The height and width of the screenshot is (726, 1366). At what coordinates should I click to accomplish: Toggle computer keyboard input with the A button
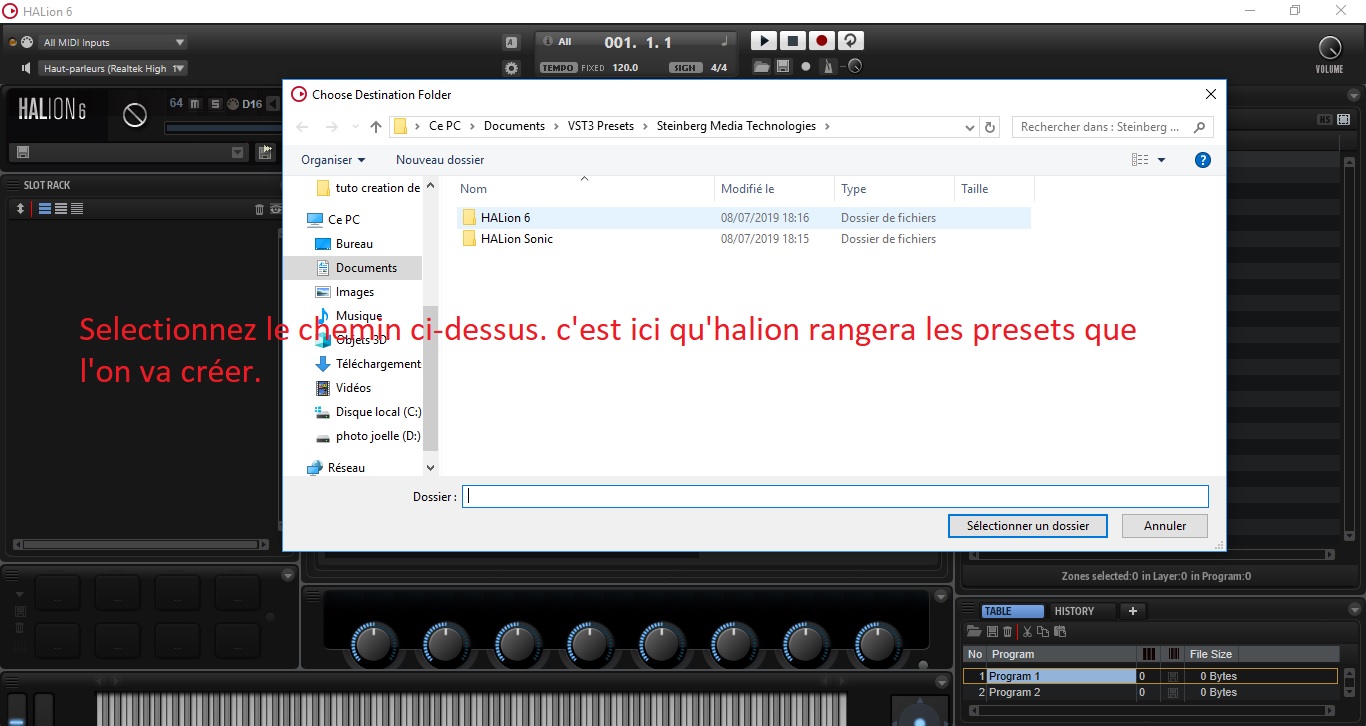509,41
